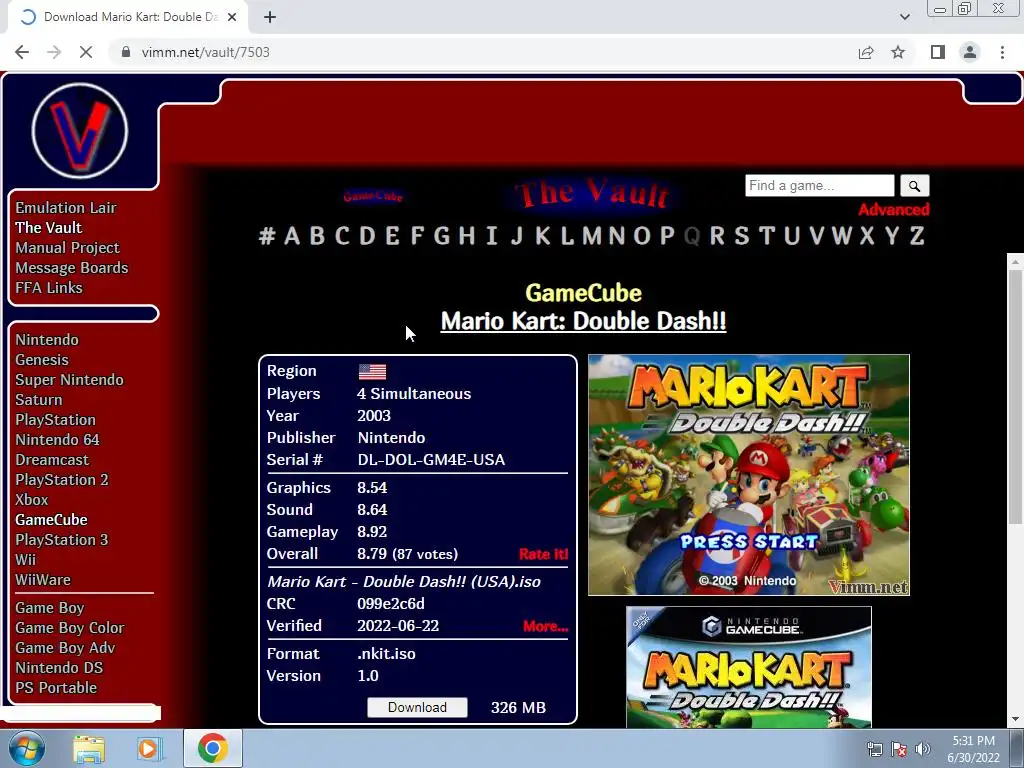Select GameCube system link in sidebar
1024x768 pixels.
point(52,520)
